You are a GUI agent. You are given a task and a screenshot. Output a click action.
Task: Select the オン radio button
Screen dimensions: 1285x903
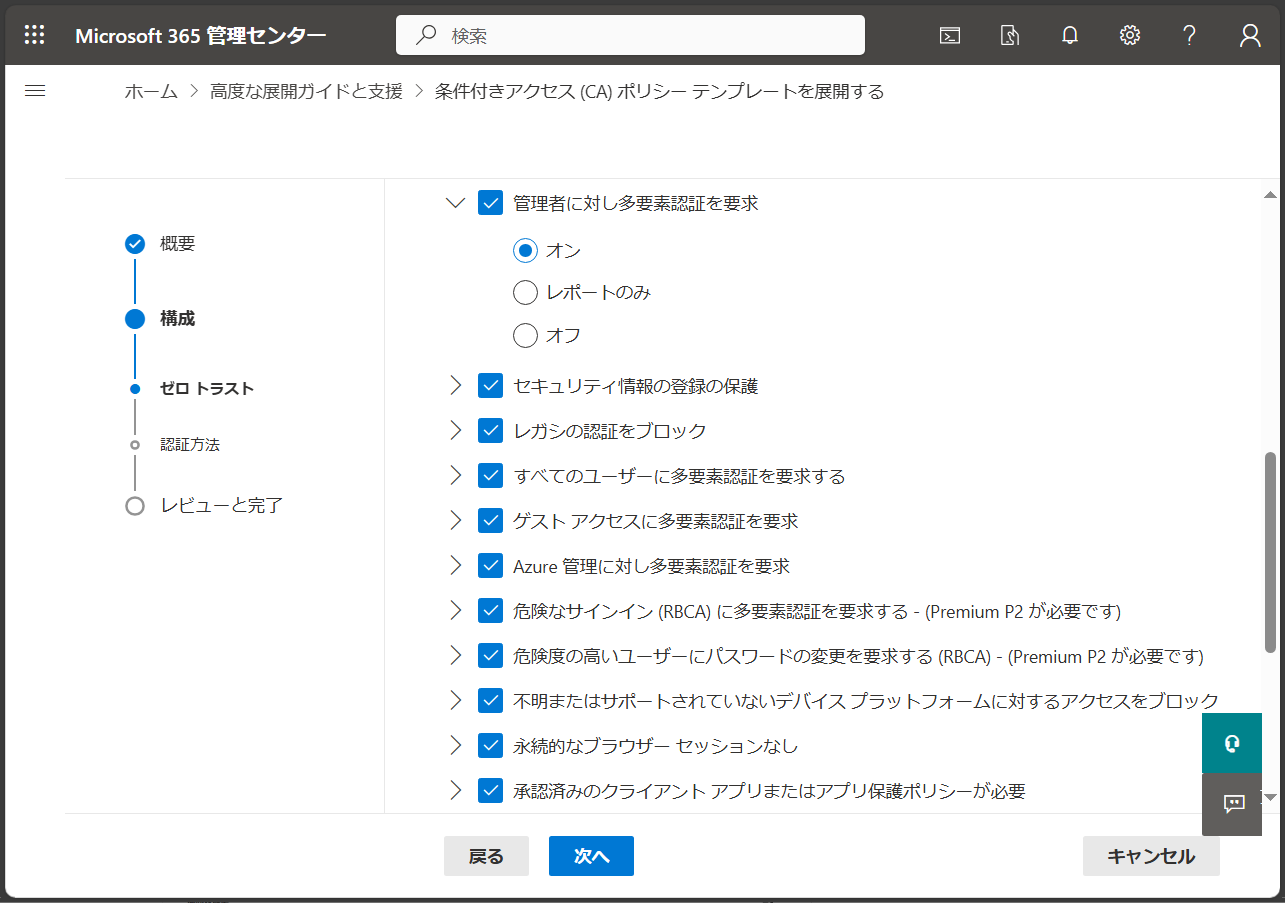(525, 250)
